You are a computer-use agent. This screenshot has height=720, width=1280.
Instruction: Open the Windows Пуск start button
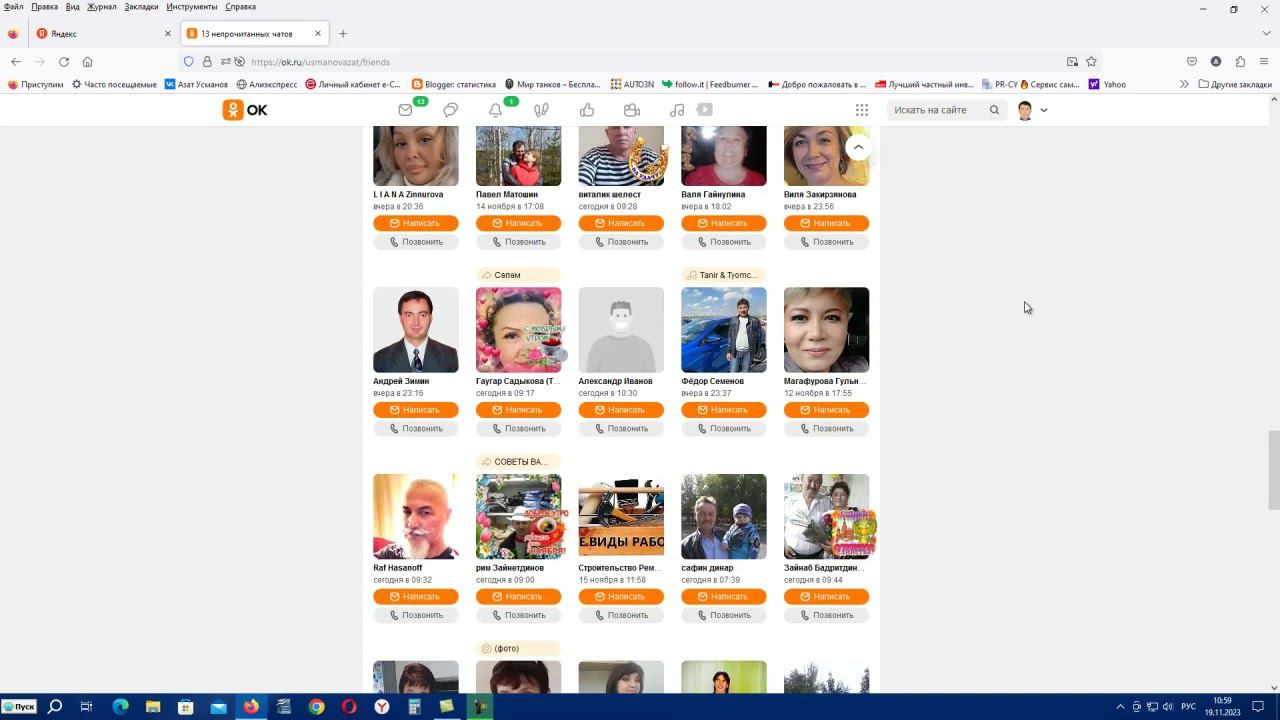[x=19, y=707]
